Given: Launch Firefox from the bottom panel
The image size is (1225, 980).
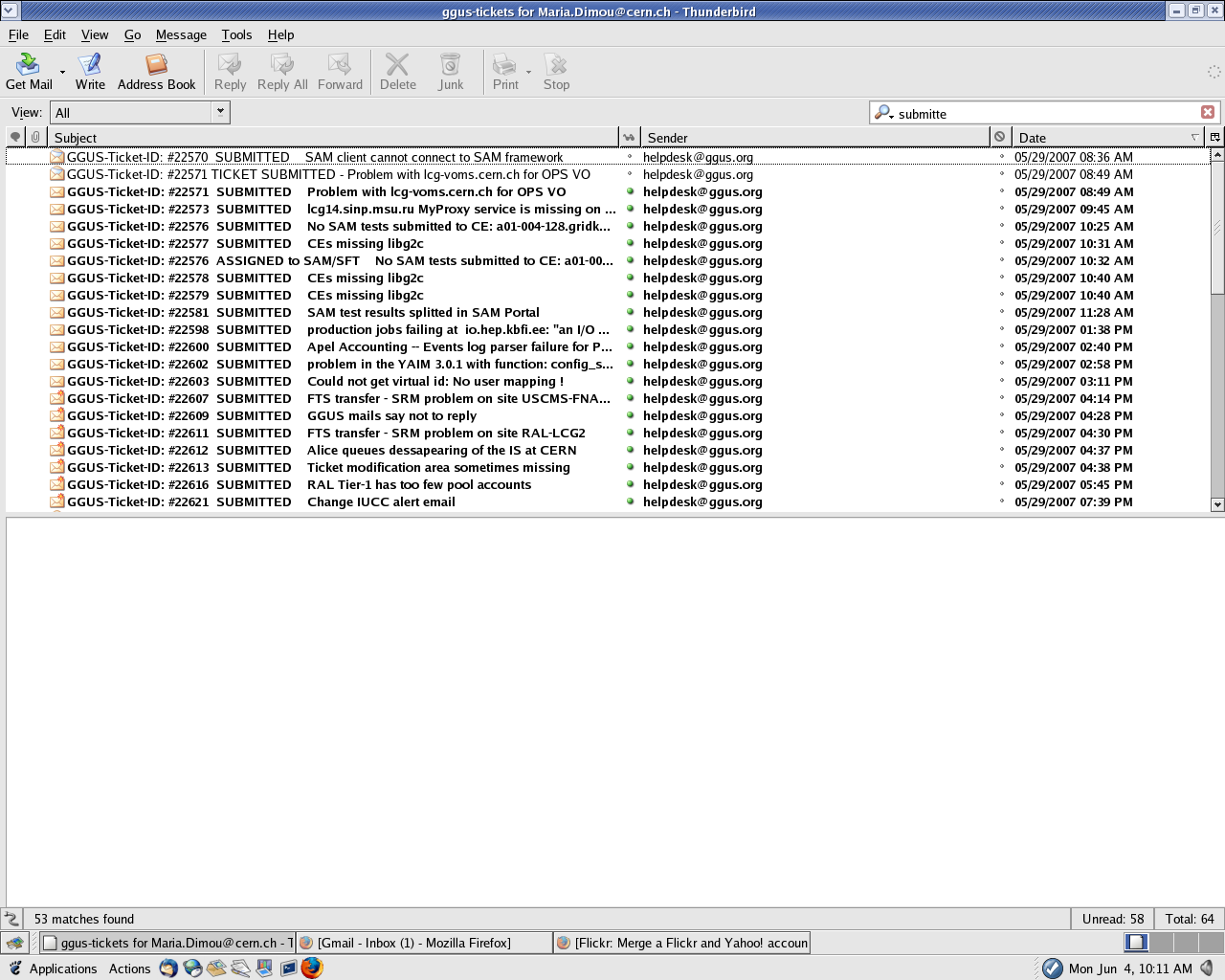Looking at the screenshot, I should coord(312,968).
